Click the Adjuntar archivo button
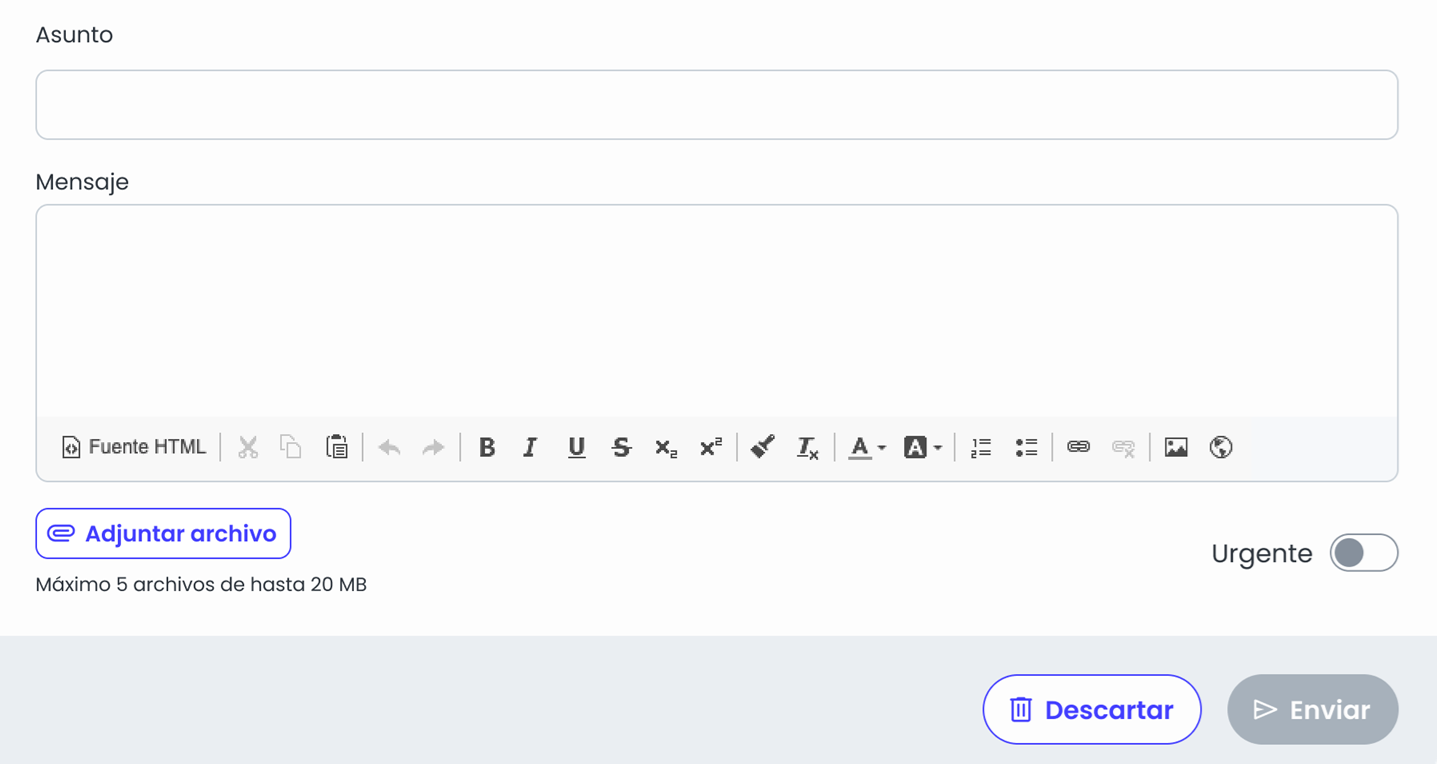This screenshot has height=764, width=1437. (163, 534)
